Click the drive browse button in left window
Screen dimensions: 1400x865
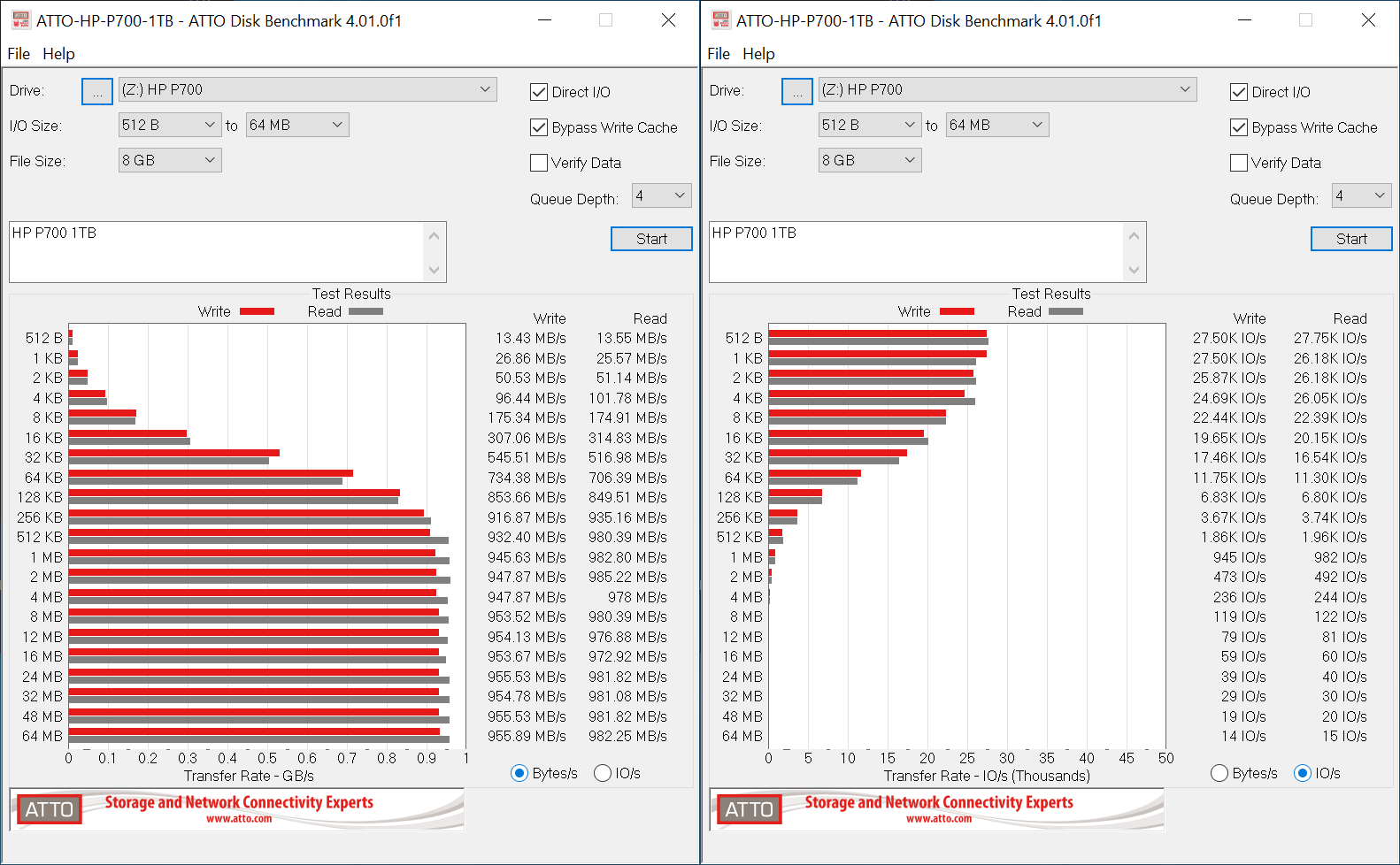97,91
